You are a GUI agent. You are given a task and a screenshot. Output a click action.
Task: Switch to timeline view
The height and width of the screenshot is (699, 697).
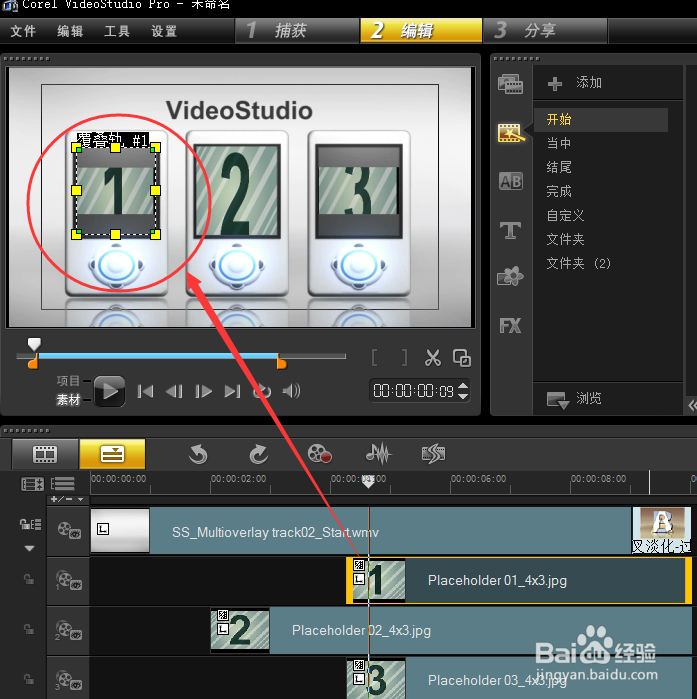click(x=112, y=454)
